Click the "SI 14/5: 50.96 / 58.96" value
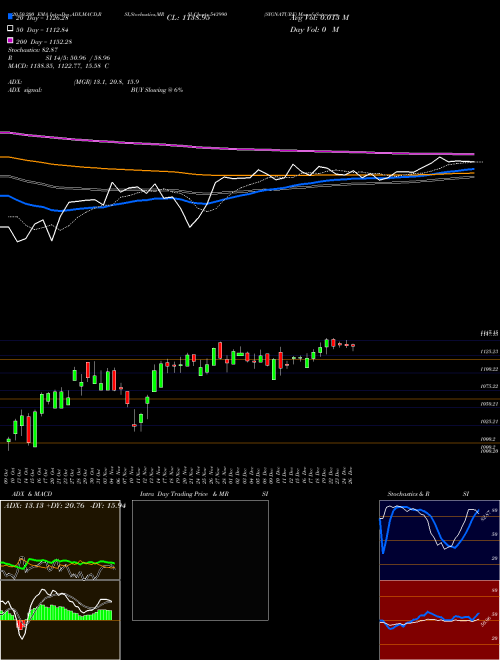 coord(78,58)
